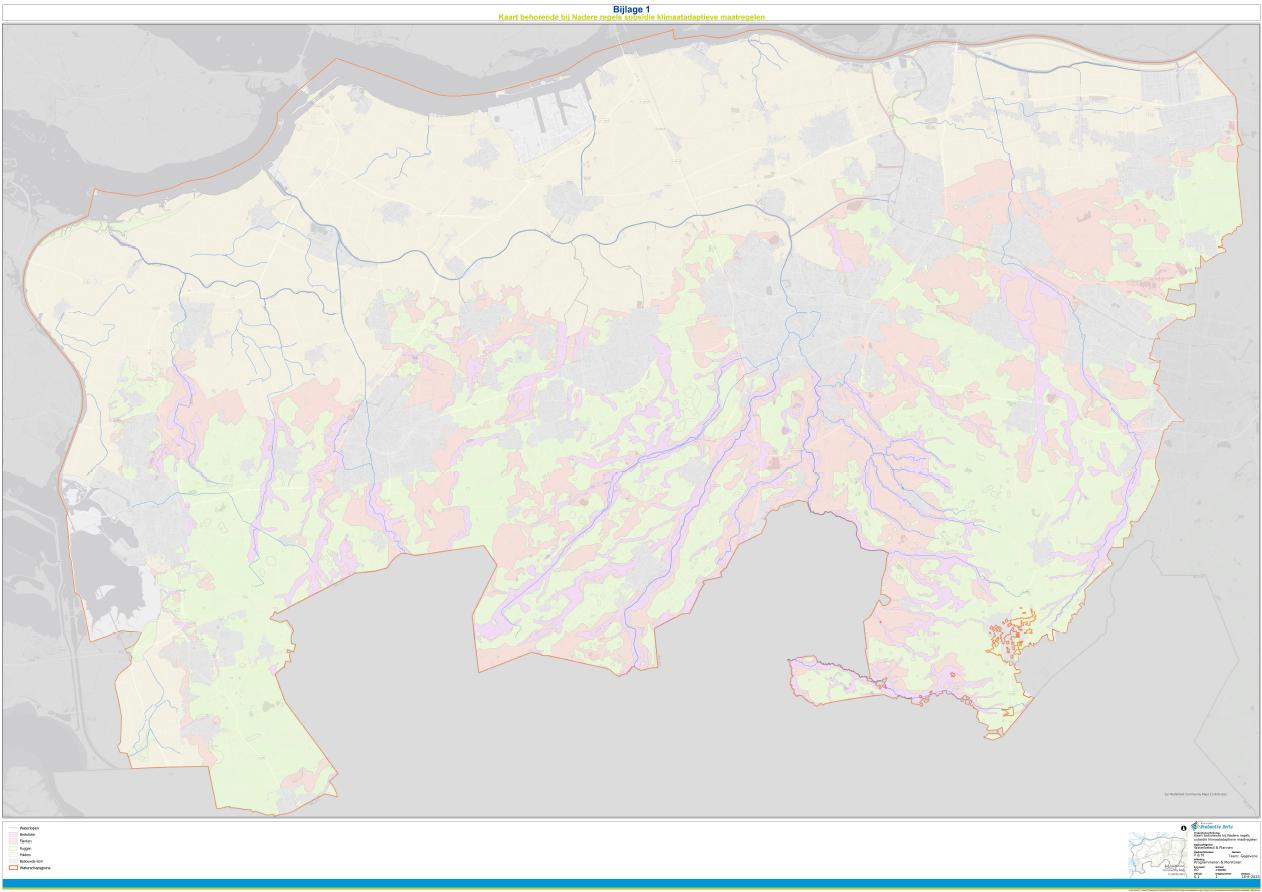Click the 'Waterlopen' legend label

pos(30,829)
